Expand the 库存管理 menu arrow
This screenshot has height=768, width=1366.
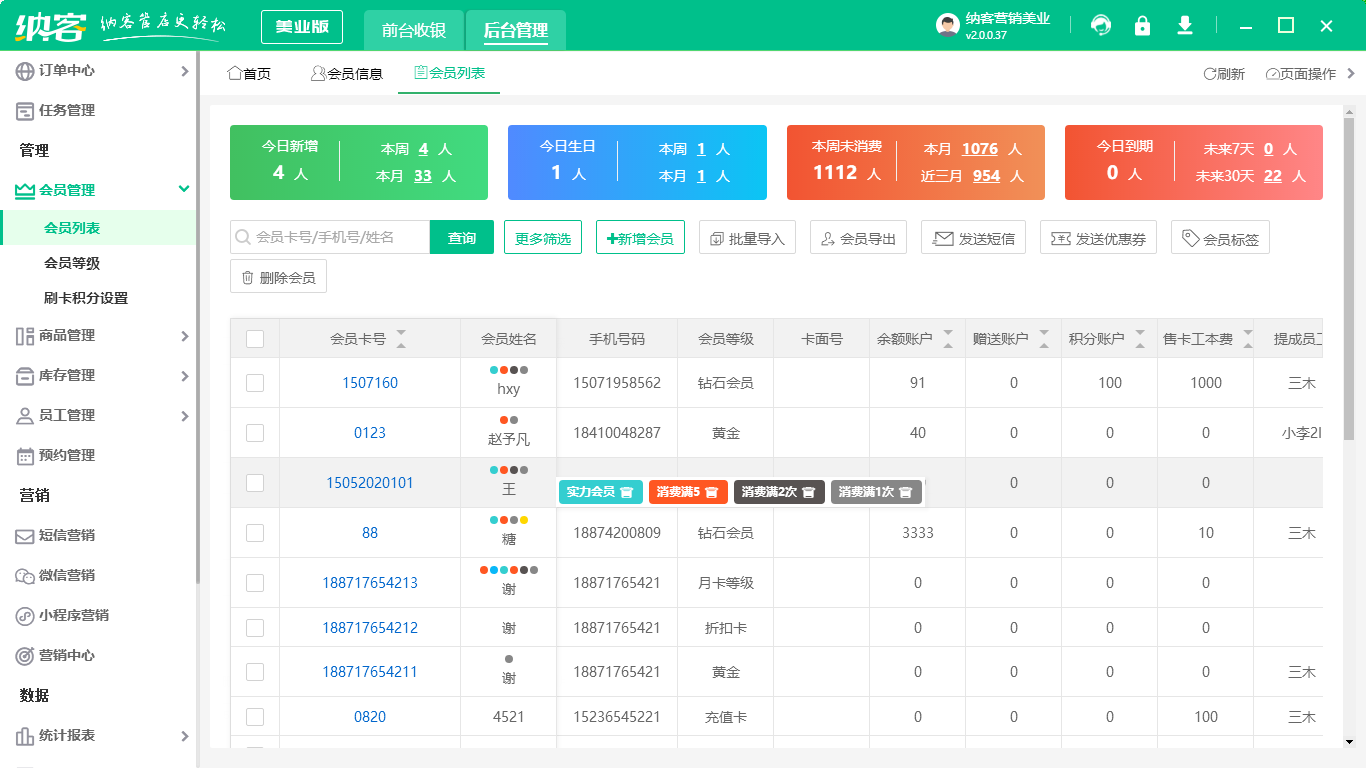pyautogui.click(x=184, y=376)
